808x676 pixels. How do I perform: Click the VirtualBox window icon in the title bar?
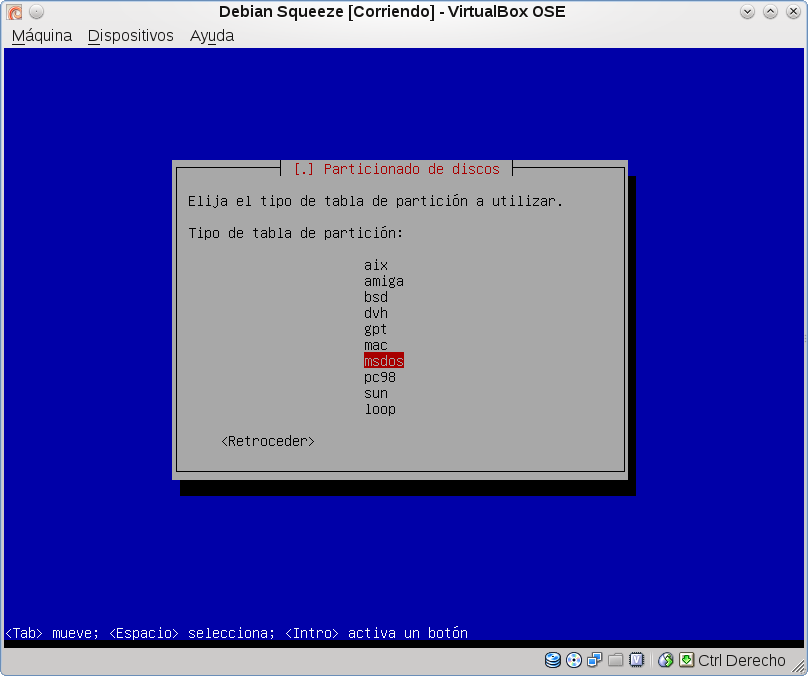click(14, 11)
